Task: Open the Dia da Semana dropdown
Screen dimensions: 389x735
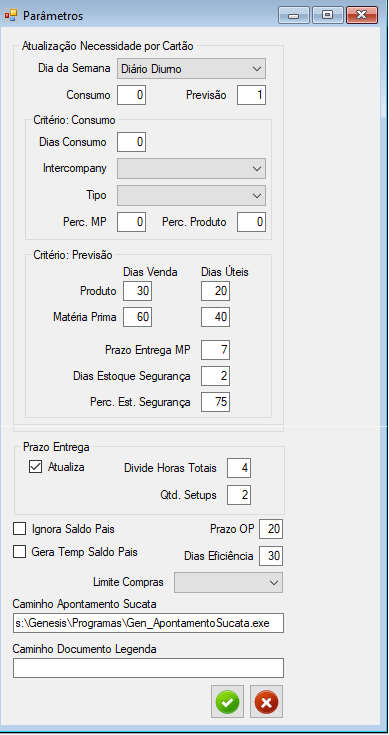Action: pos(191,68)
